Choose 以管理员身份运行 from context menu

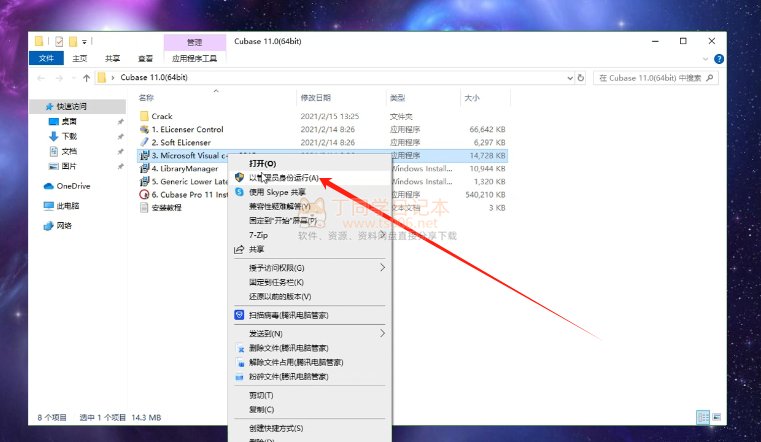click(x=283, y=178)
